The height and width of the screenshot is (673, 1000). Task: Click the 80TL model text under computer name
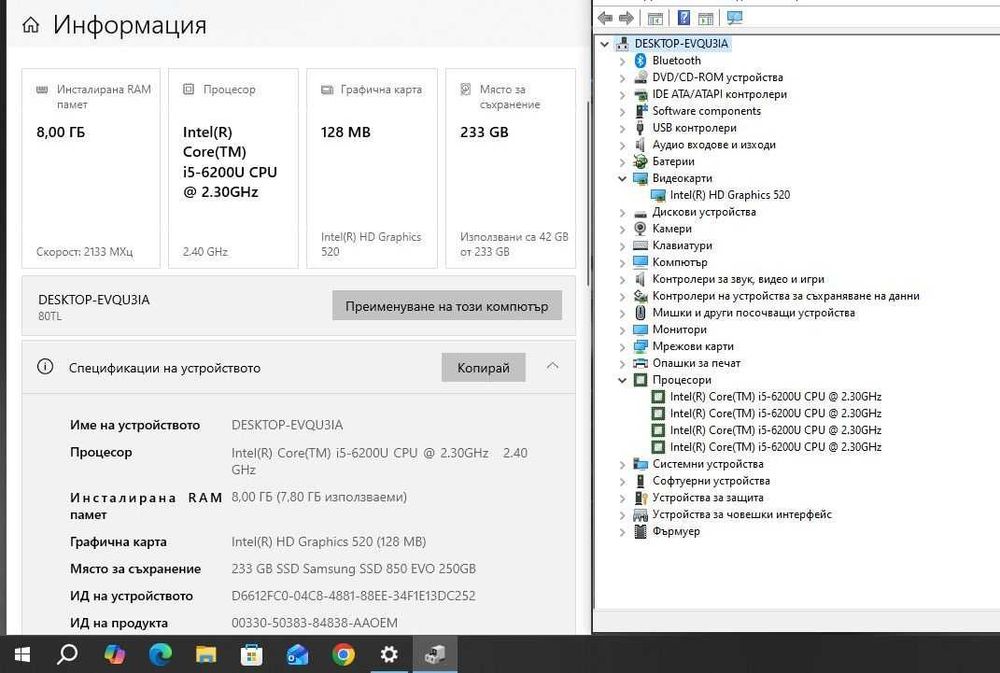point(50,316)
